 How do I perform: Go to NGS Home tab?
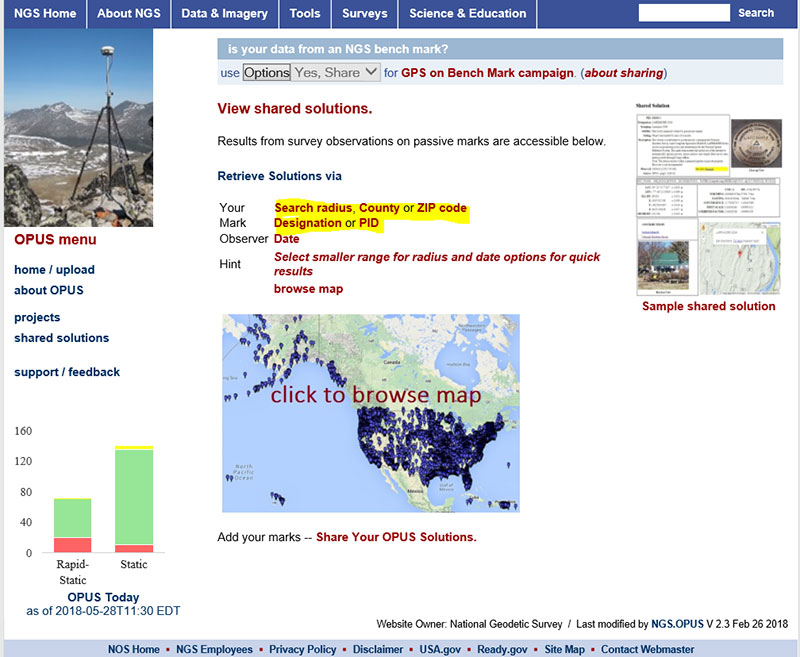pos(45,14)
